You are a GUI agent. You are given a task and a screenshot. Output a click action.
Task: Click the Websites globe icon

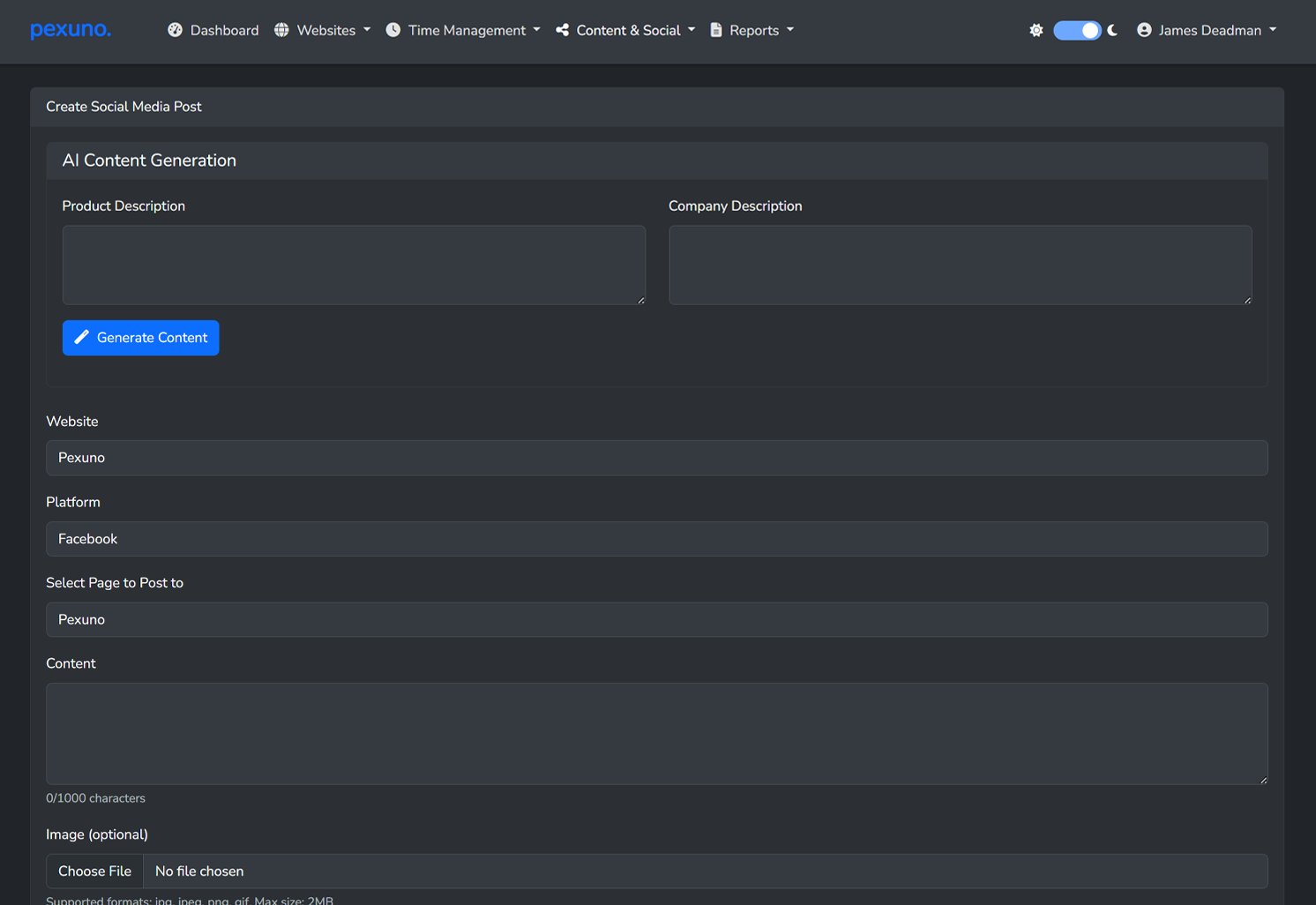tap(281, 30)
